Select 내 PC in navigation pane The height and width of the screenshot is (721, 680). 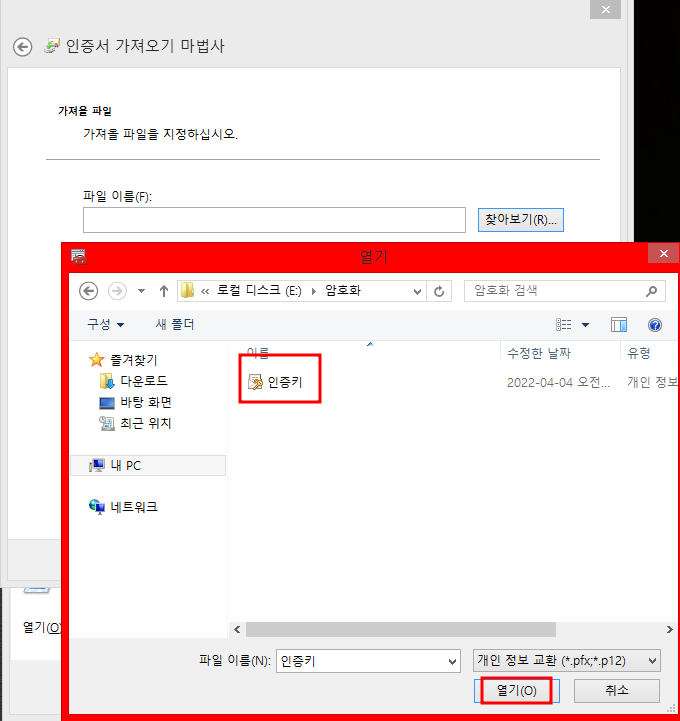pyautogui.click(x=148, y=465)
